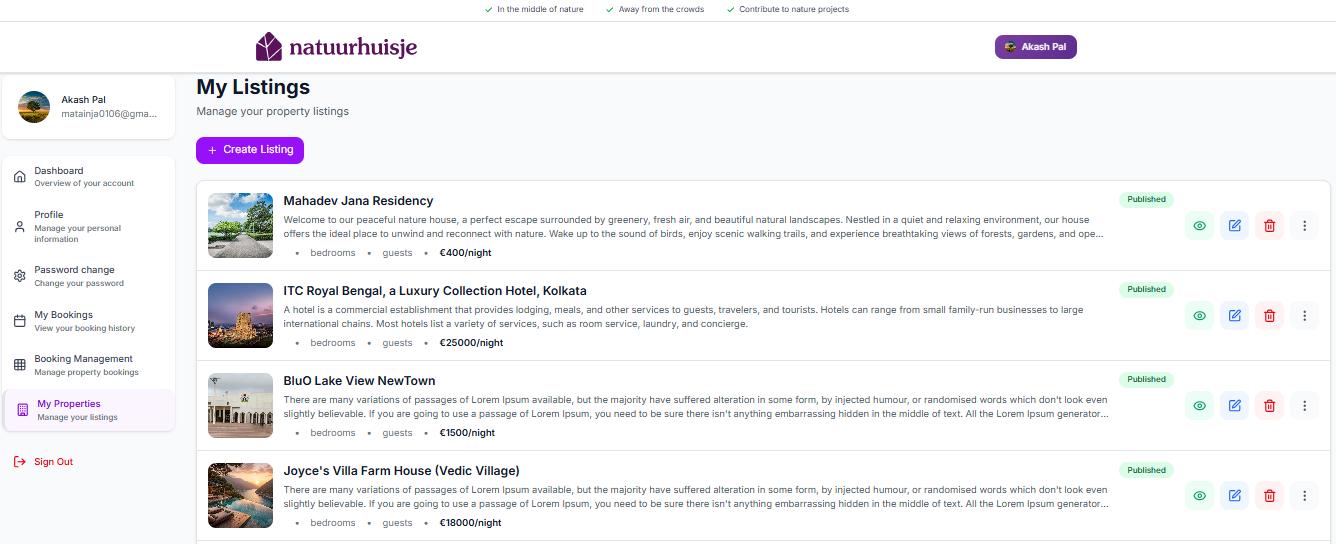The height and width of the screenshot is (544, 1336).
Task: Click Mahadev Jana Residency thumbnail image
Action: (240, 225)
